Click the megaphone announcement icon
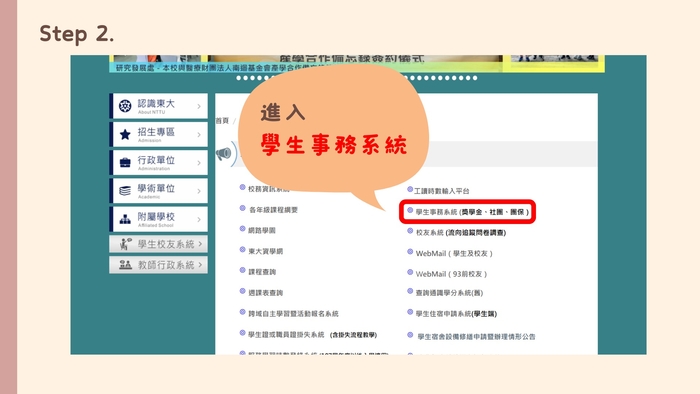The image size is (700, 394). coord(224,154)
